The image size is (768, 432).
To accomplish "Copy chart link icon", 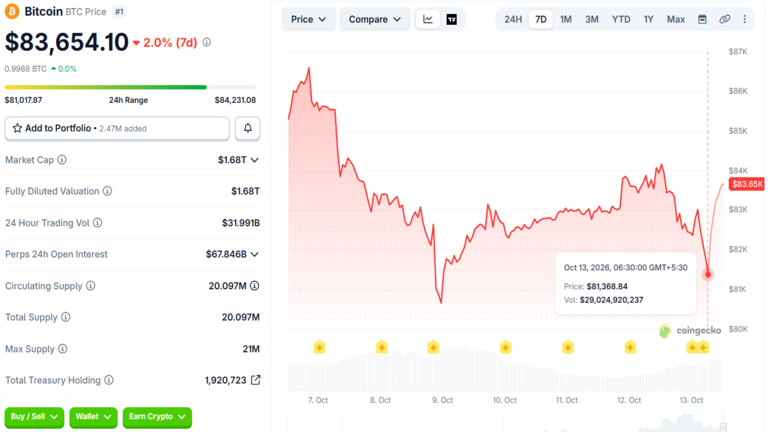I will 724,20.
